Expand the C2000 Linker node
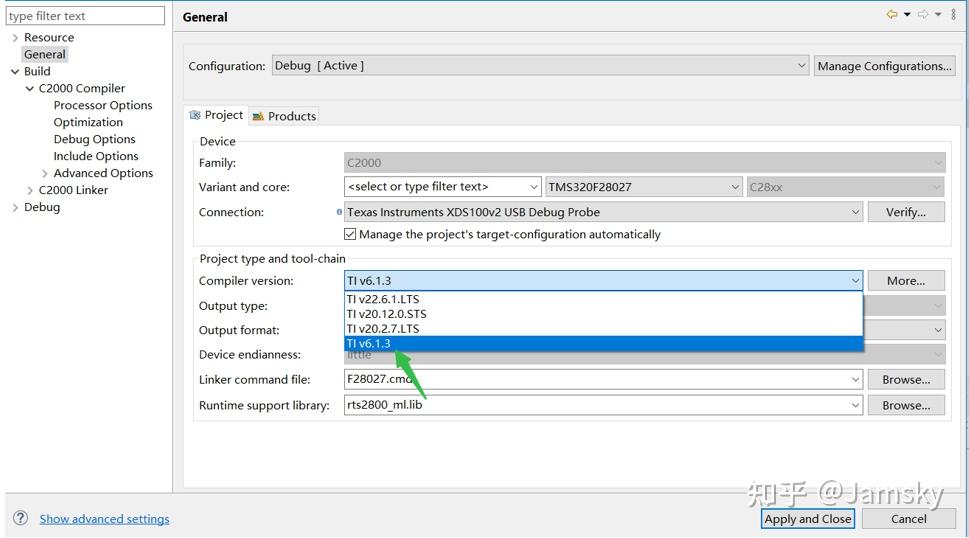The width and height of the screenshot is (969, 538). pyautogui.click(x=30, y=190)
